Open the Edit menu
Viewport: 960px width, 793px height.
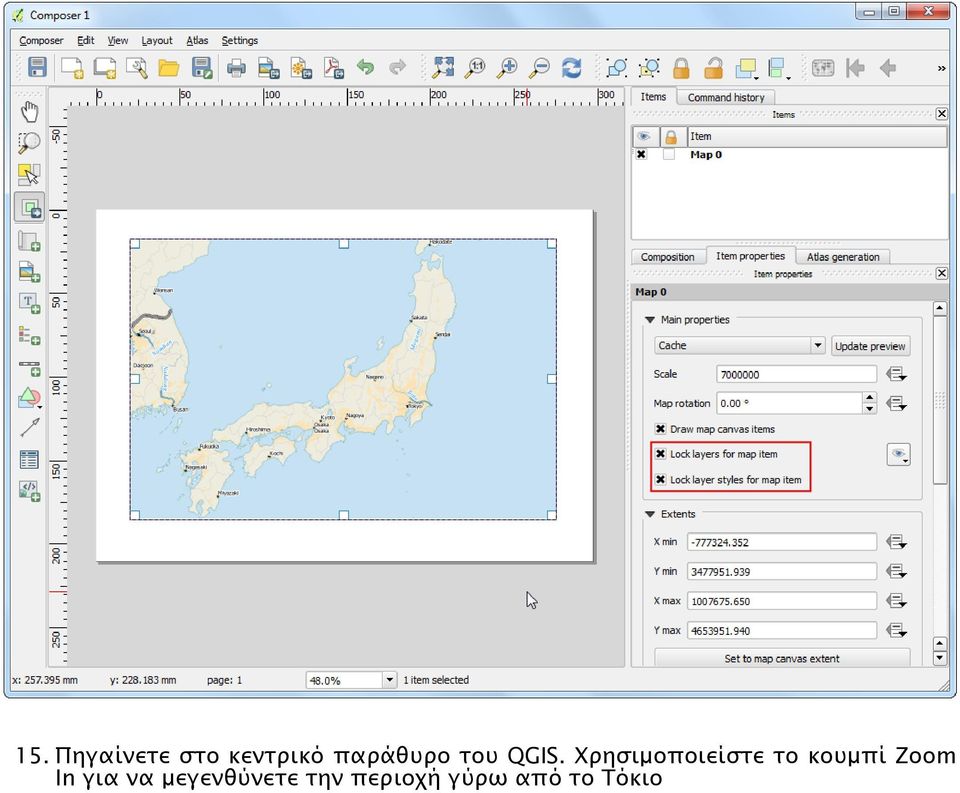pos(86,40)
